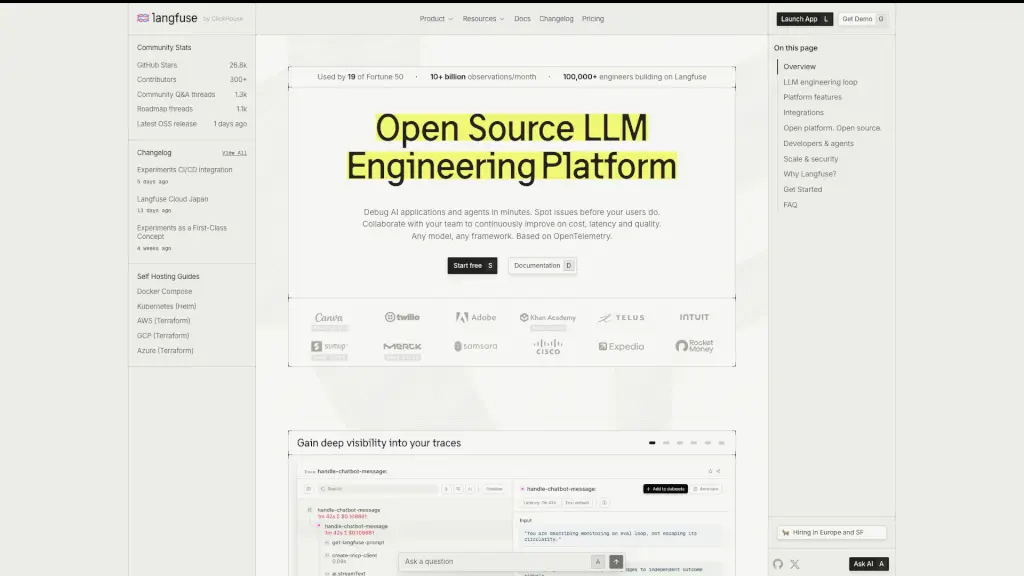The height and width of the screenshot is (576, 1024).
Task: Open Experiments as a First-Class Concept entry
Action: coord(182,232)
